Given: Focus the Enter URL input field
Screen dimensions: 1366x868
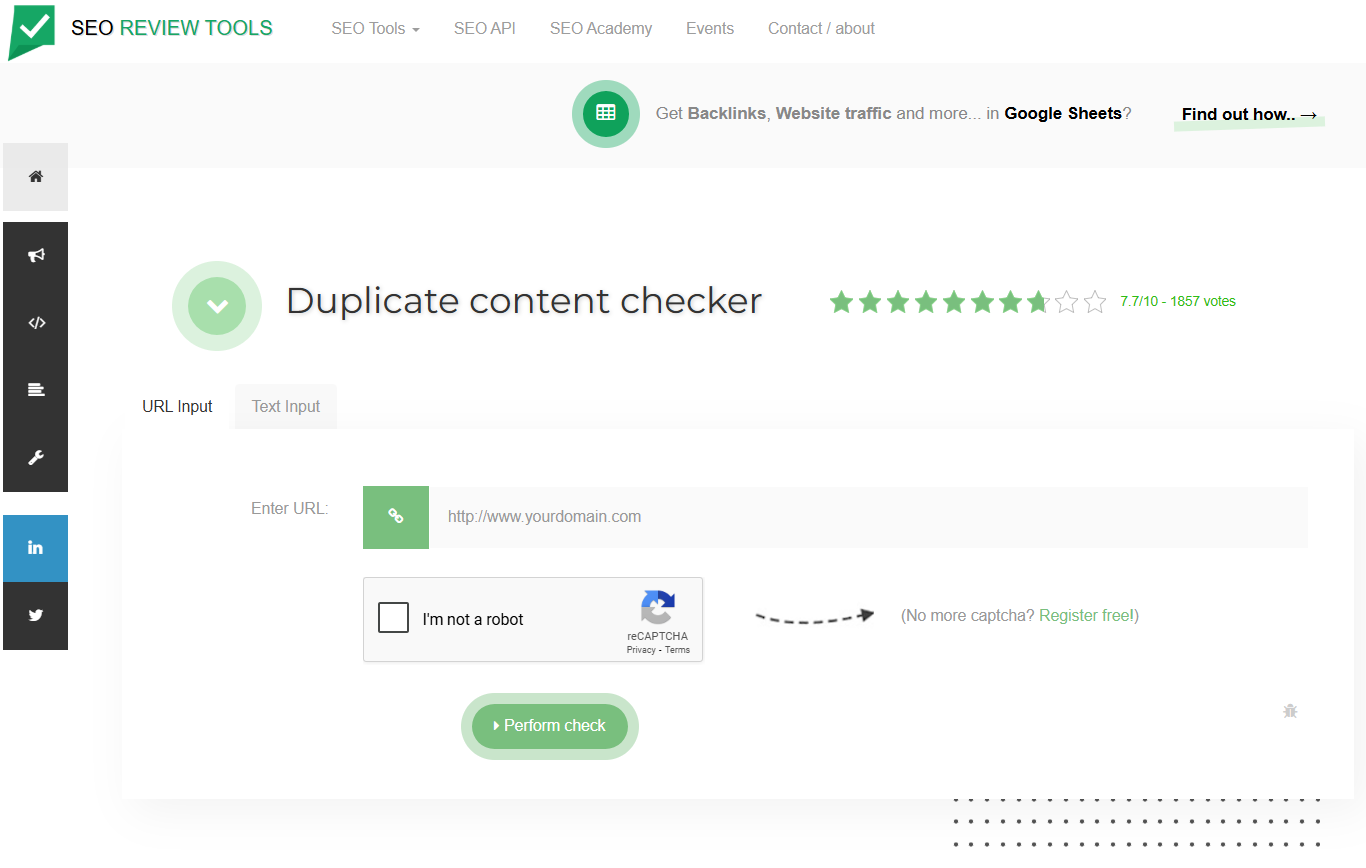Looking at the screenshot, I should (868, 517).
